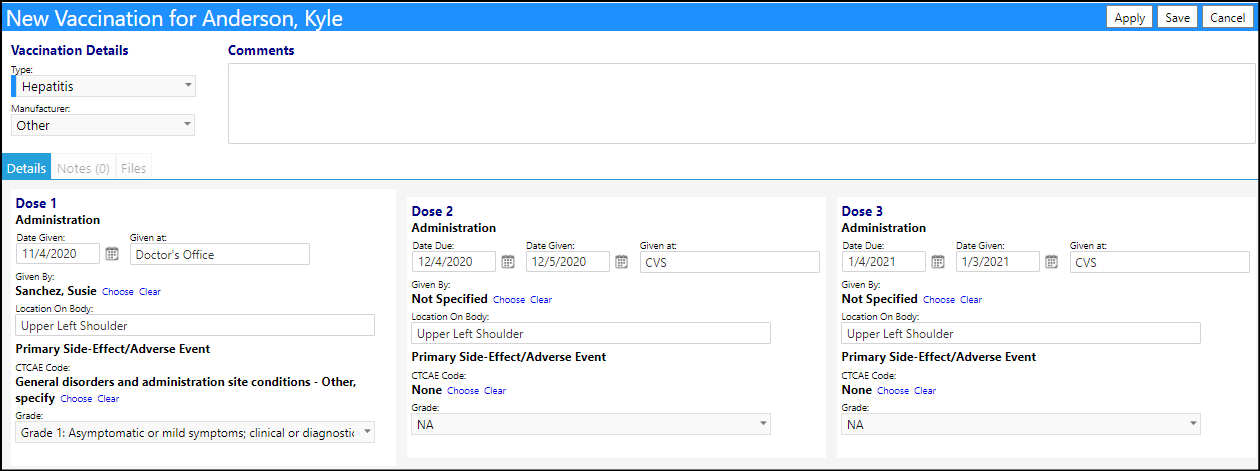Viewport: 1260px width, 471px height.
Task: Expand the vaccination Type dropdown showing Hepatitis
Action: pyautogui.click(x=104, y=87)
